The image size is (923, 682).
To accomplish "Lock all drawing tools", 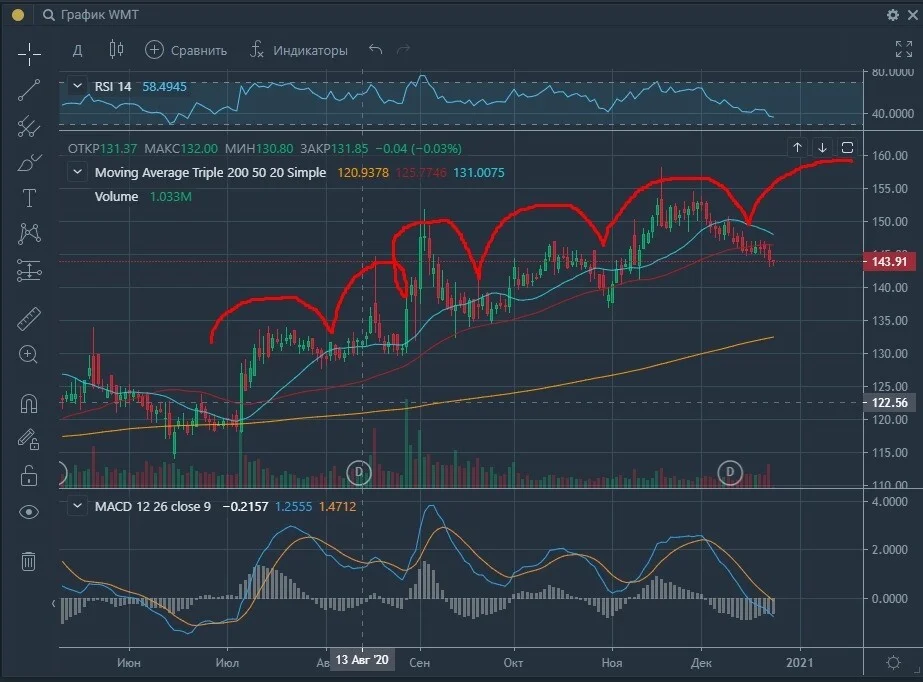I will click(x=29, y=475).
